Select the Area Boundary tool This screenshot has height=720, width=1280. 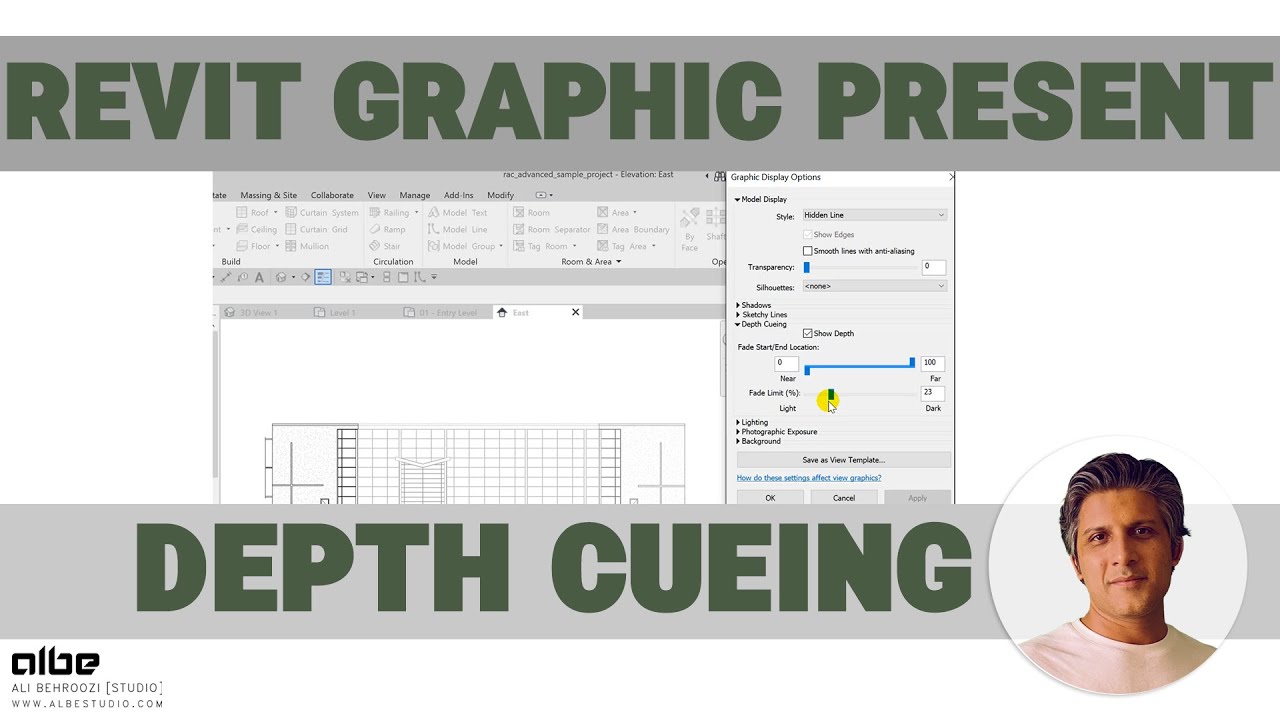coord(633,229)
